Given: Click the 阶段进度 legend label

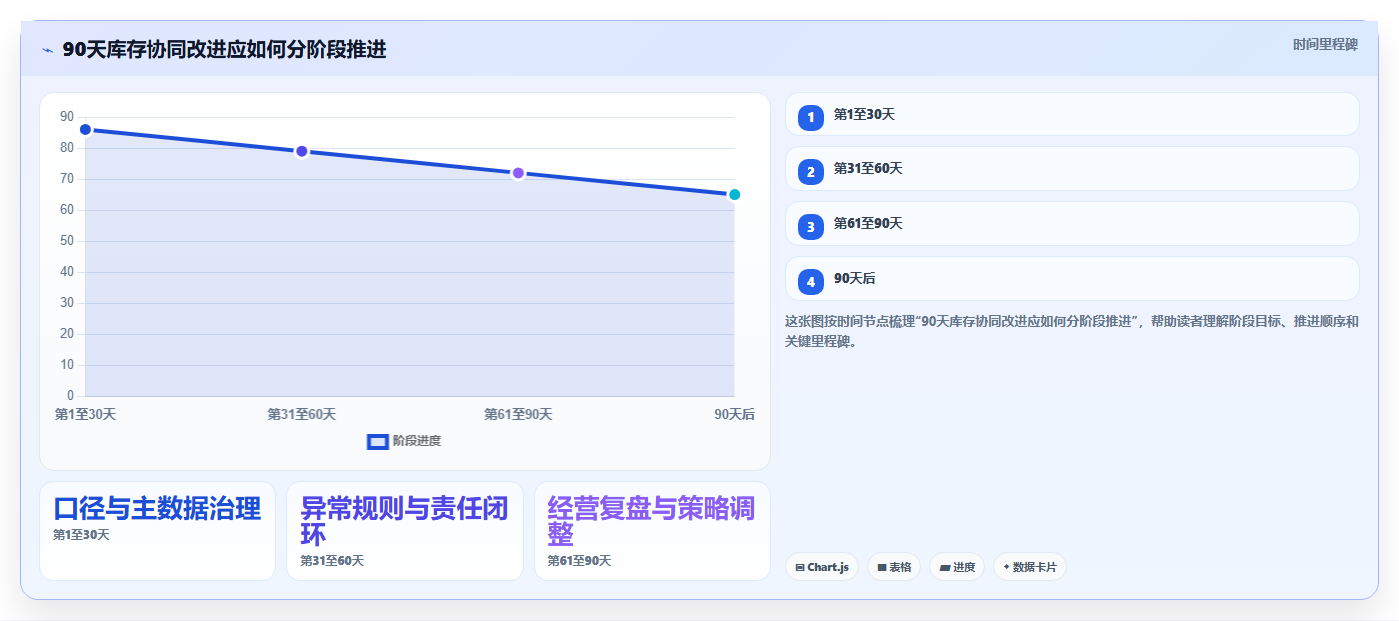Looking at the screenshot, I should pos(417,441).
